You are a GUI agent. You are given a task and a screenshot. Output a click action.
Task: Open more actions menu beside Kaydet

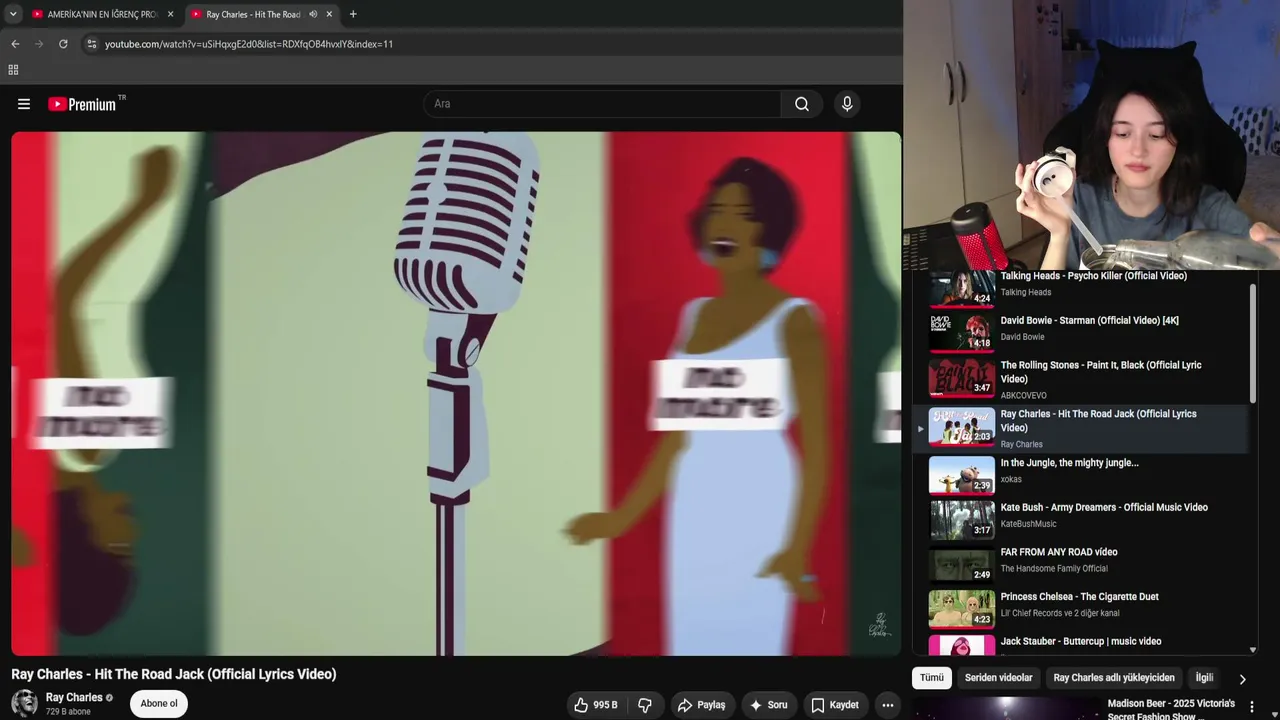888,705
